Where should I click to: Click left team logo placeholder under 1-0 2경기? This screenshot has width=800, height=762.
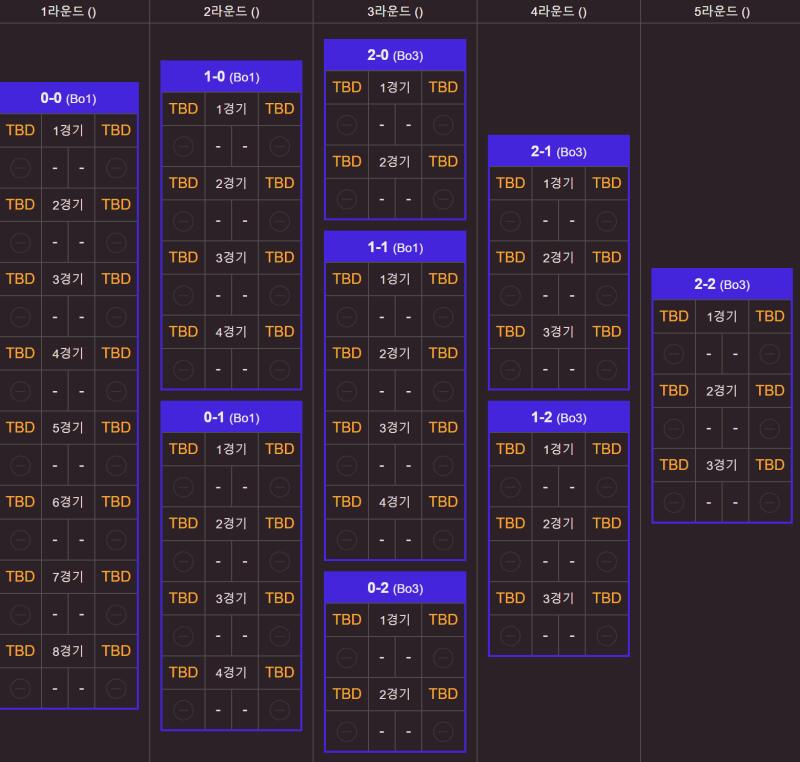pyautogui.click(x=183, y=221)
